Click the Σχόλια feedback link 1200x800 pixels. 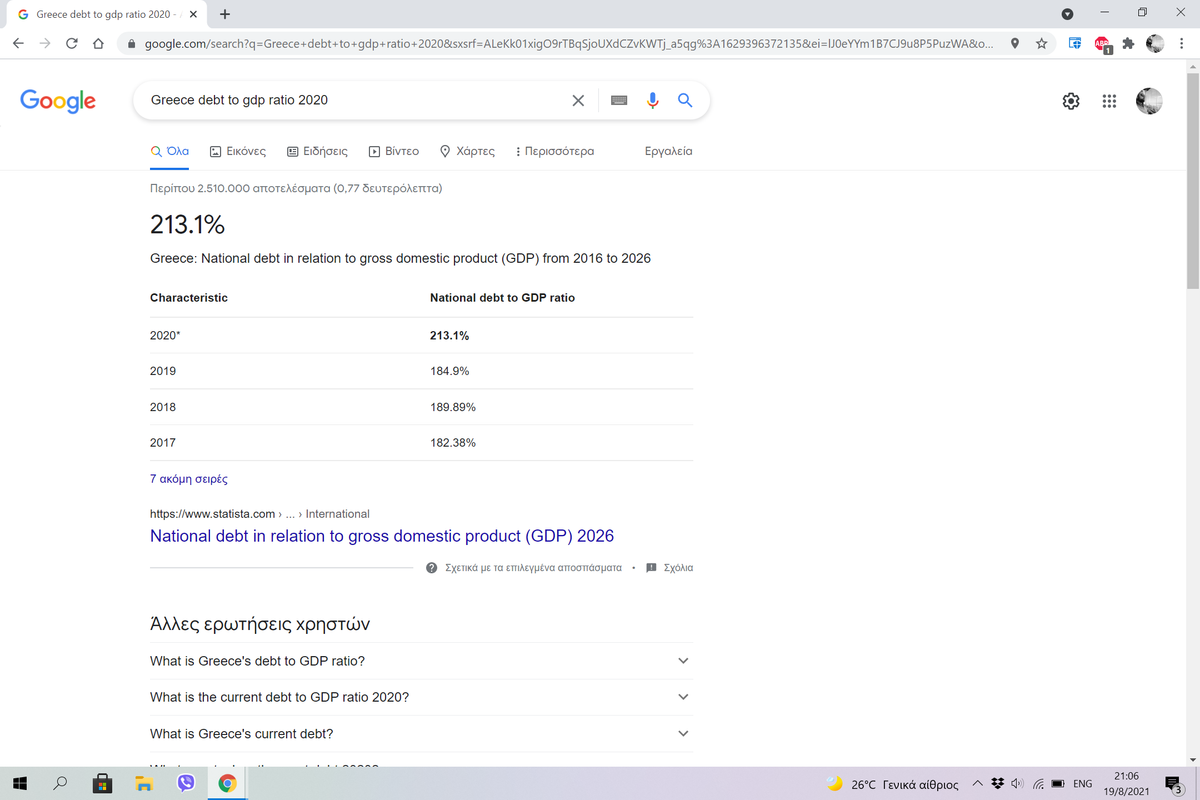(x=670, y=568)
